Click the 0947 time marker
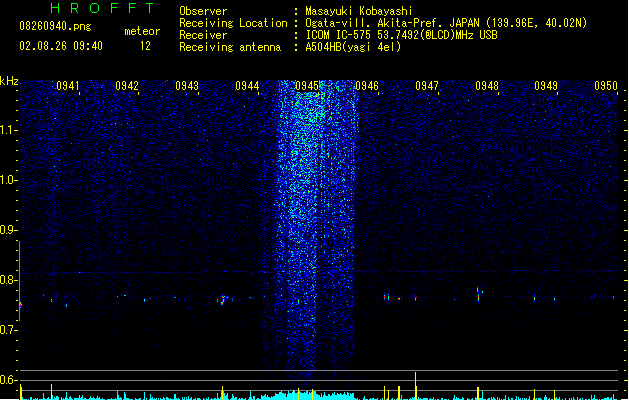 427,86
